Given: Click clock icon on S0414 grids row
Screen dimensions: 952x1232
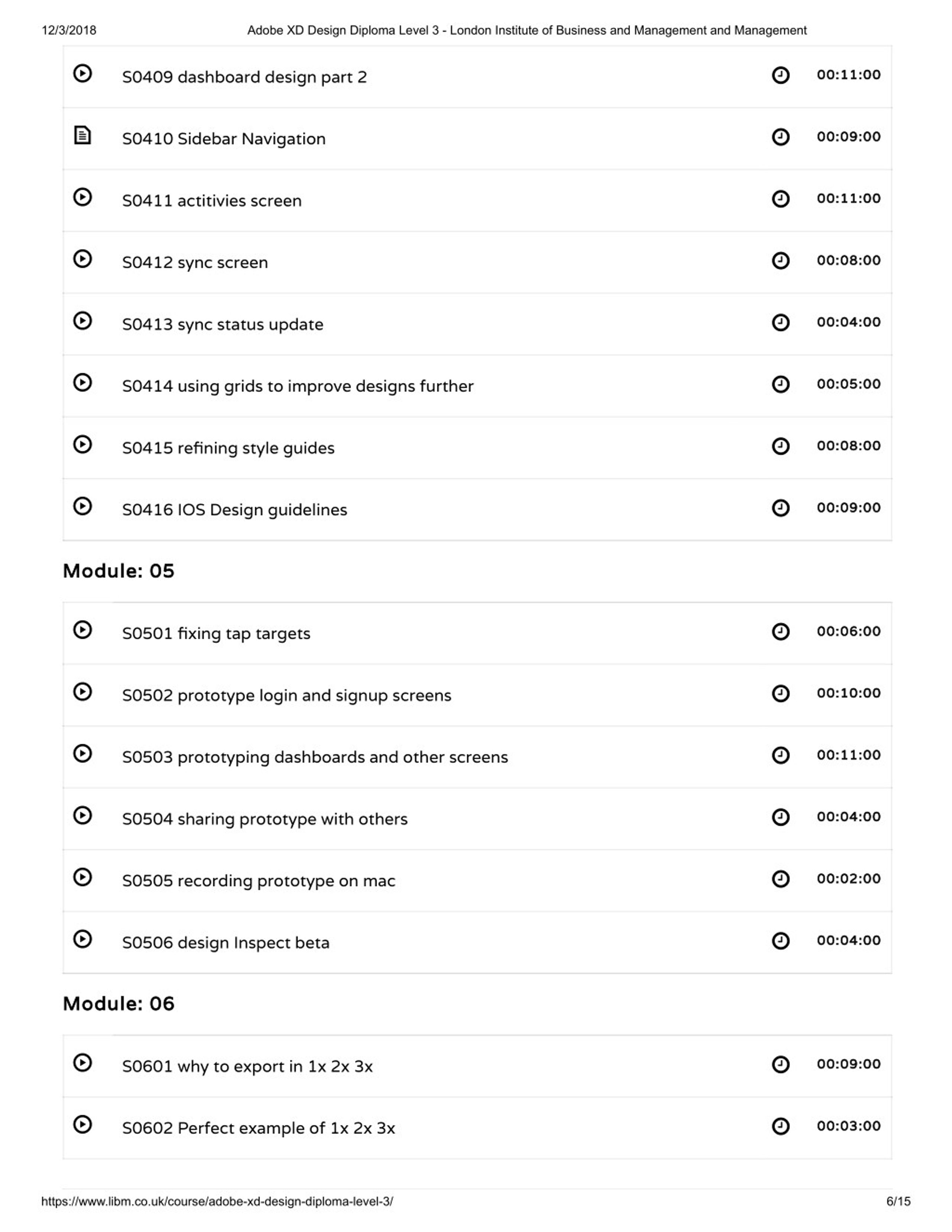Looking at the screenshot, I should (x=781, y=385).
